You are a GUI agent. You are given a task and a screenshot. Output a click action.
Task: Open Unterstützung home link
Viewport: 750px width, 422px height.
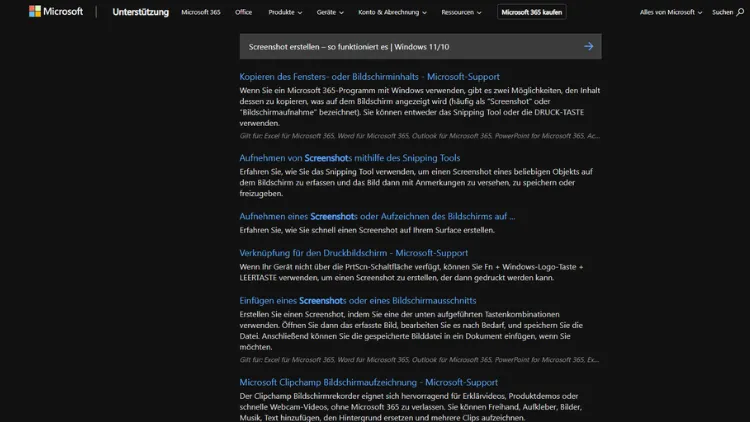coord(140,12)
